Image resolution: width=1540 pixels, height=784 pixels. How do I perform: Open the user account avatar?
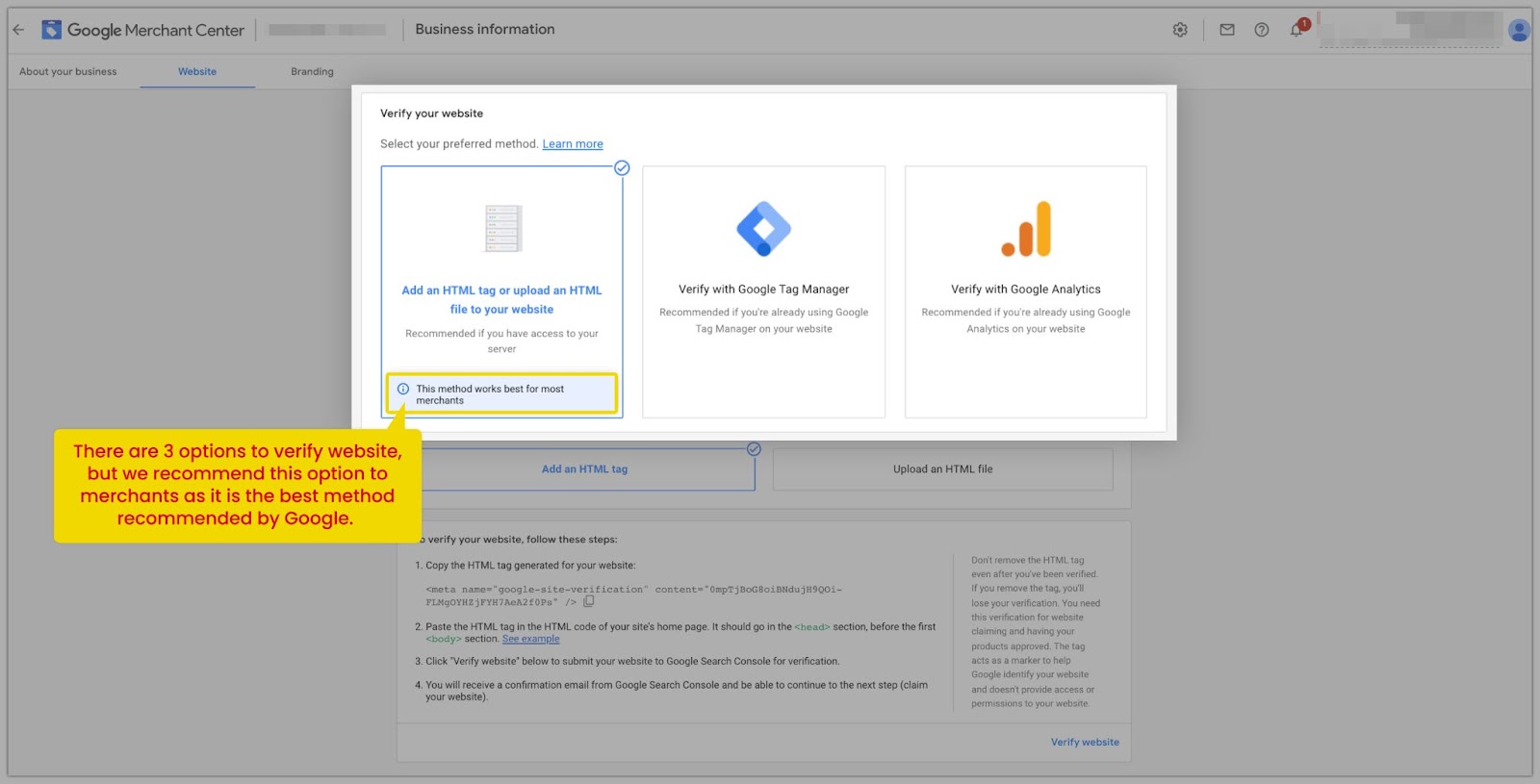[x=1520, y=31]
